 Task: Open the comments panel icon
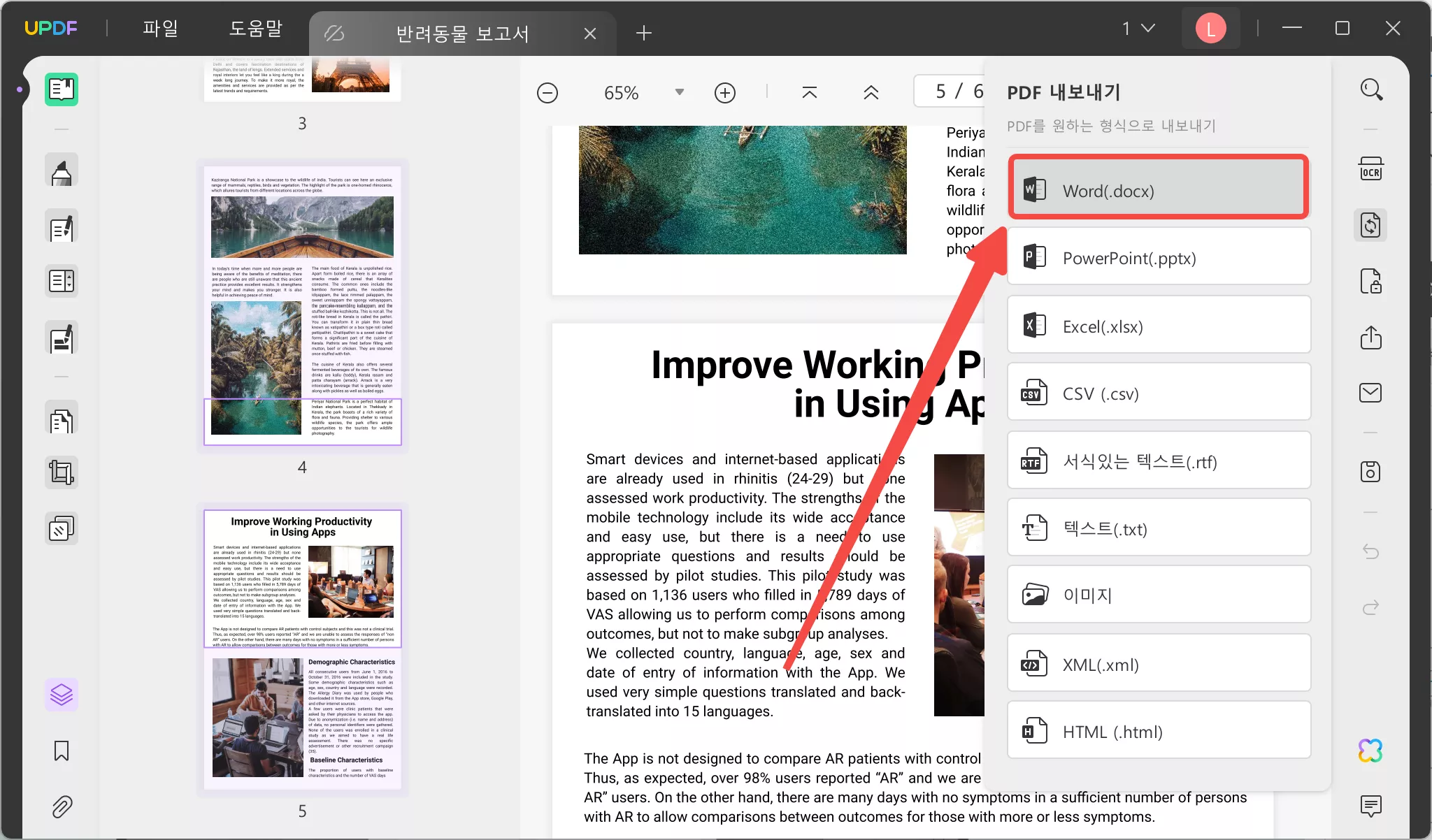click(x=1370, y=806)
